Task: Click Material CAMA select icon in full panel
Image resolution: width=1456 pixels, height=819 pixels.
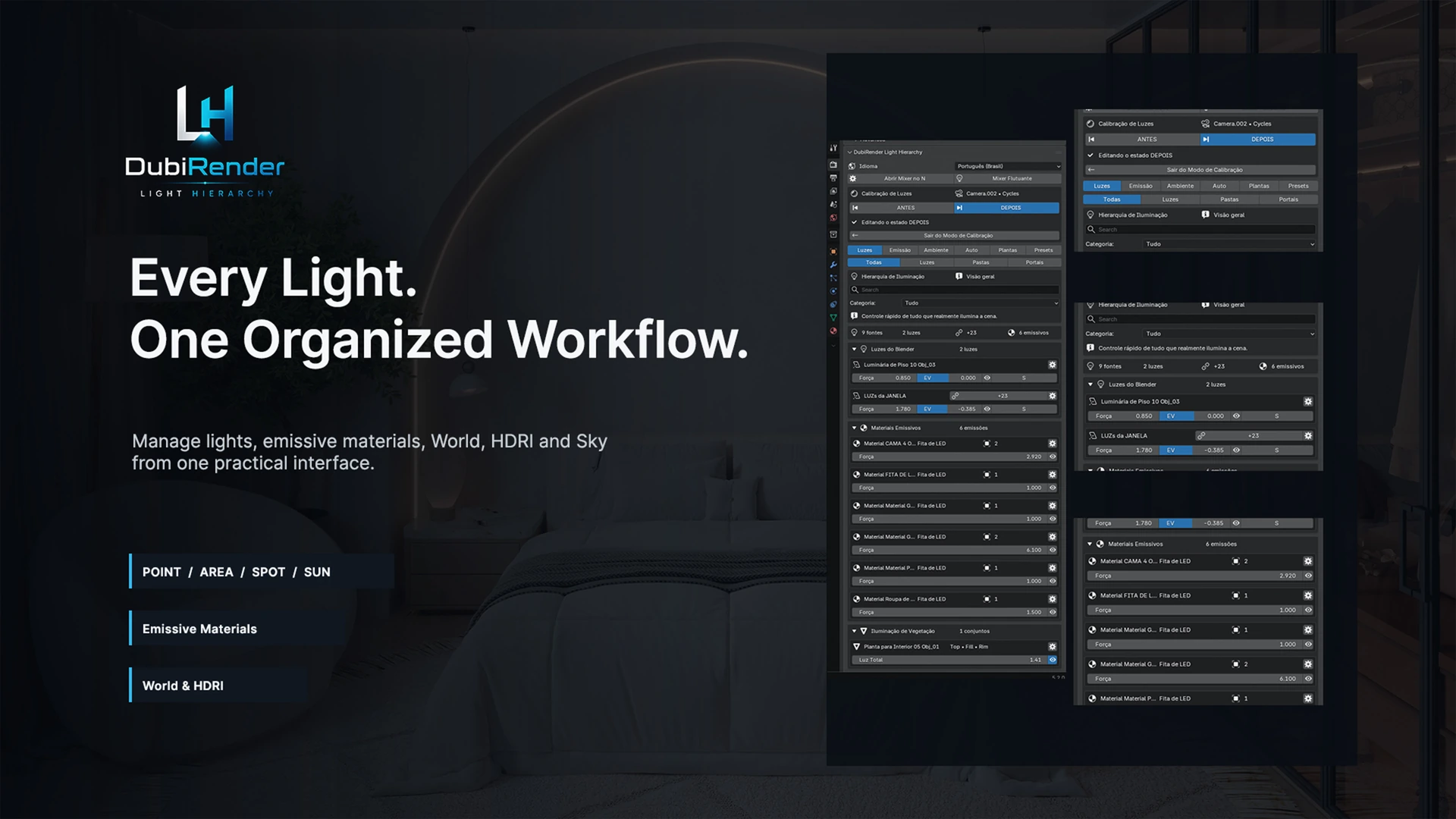Action: click(x=987, y=444)
